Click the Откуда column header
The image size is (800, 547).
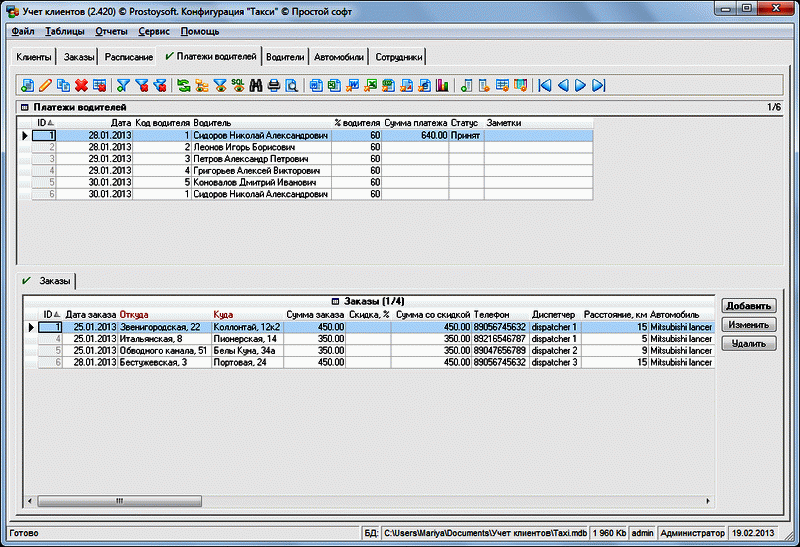[165, 315]
